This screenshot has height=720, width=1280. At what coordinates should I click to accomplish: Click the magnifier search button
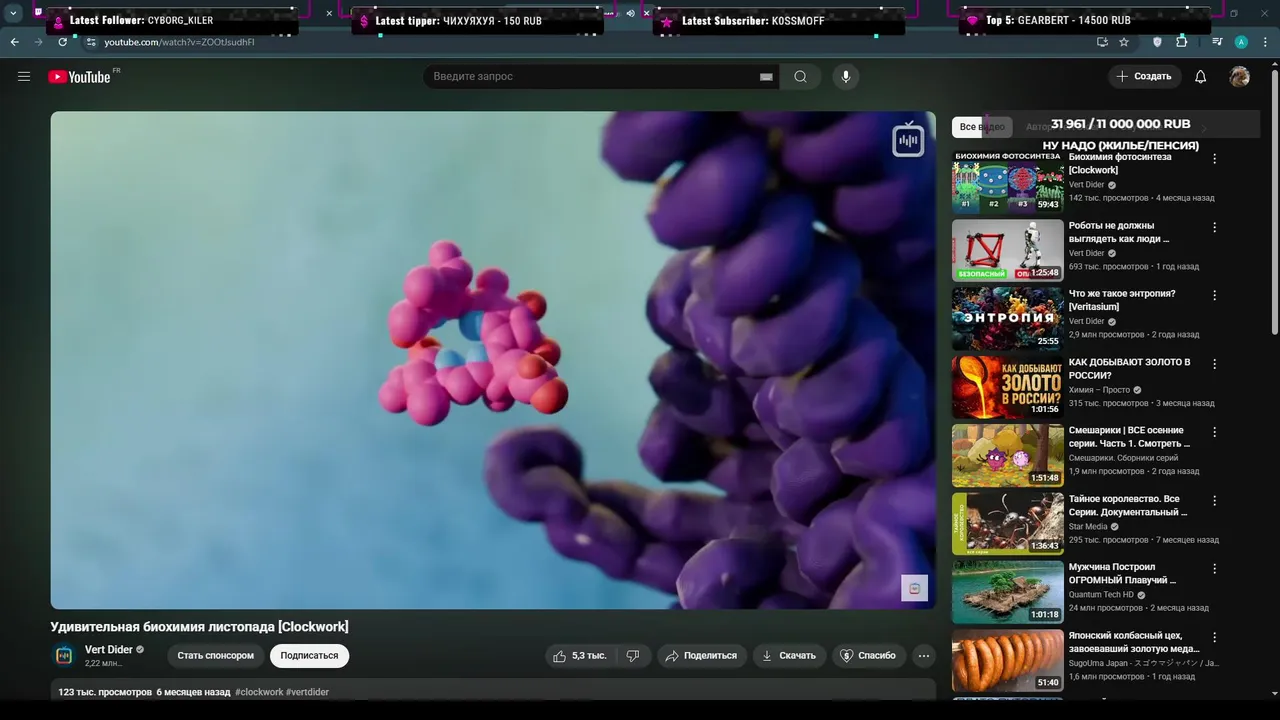800,77
